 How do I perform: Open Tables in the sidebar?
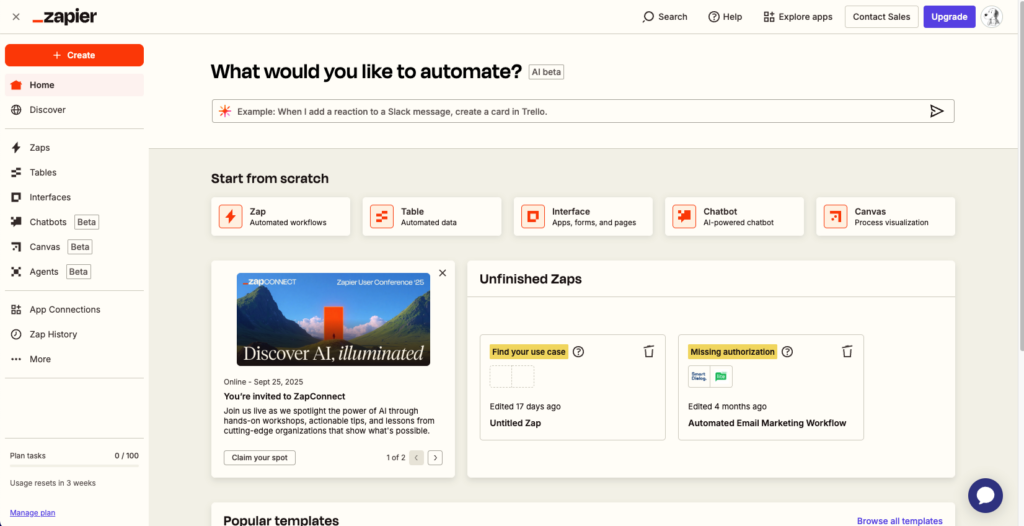(74, 173)
